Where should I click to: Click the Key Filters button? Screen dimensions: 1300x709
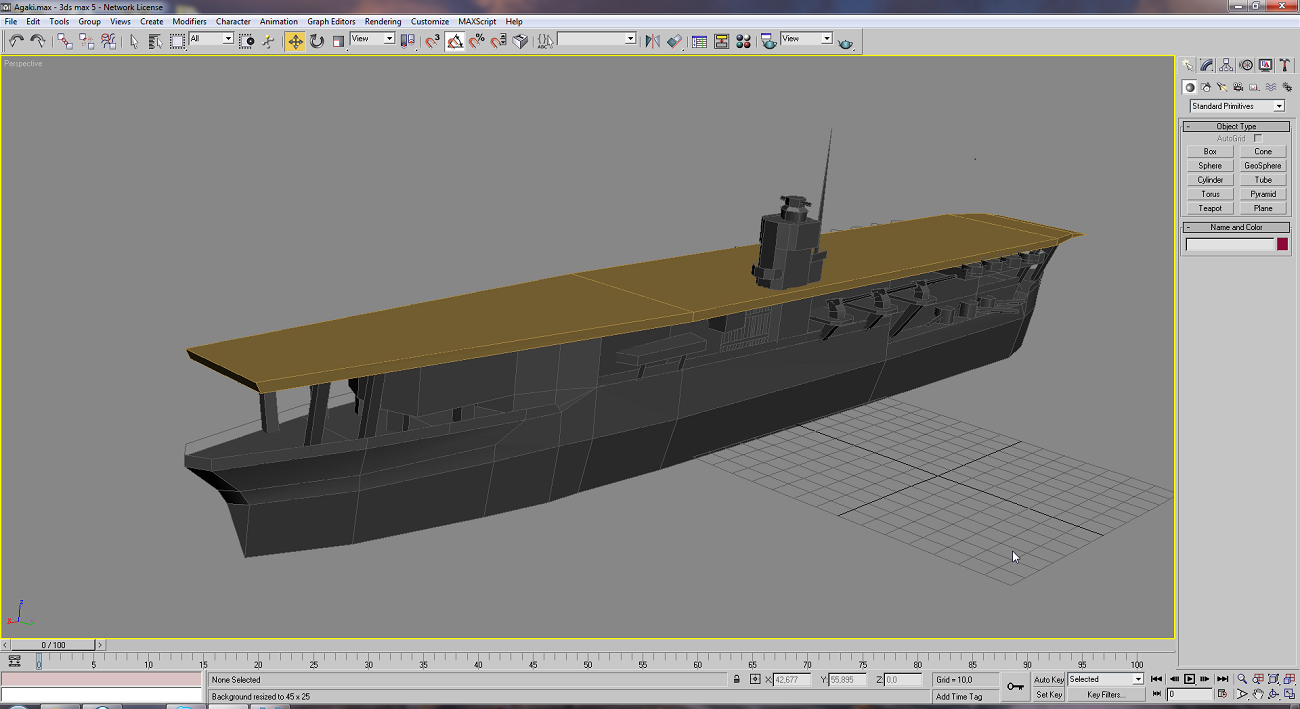(x=1105, y=694)
